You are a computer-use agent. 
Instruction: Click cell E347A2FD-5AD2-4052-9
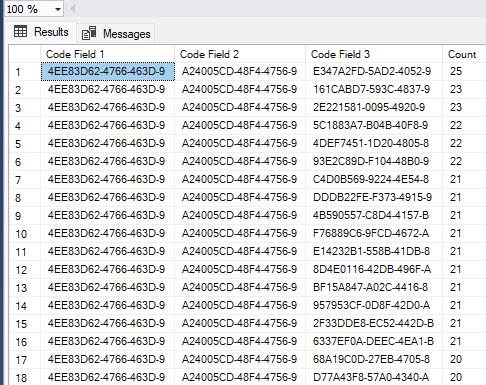coord(374,71)
